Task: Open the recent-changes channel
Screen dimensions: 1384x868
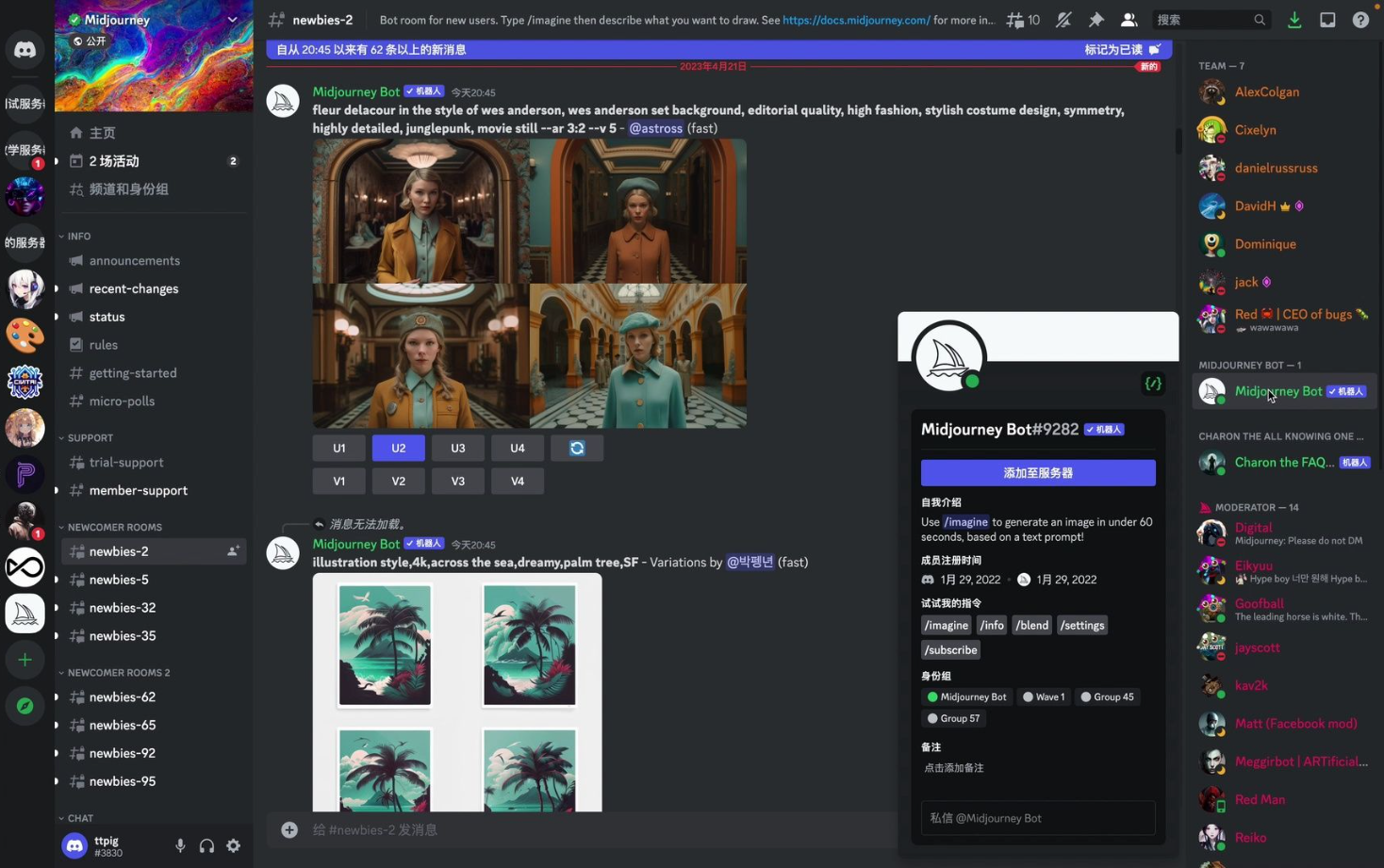Action: coord(154,289)
